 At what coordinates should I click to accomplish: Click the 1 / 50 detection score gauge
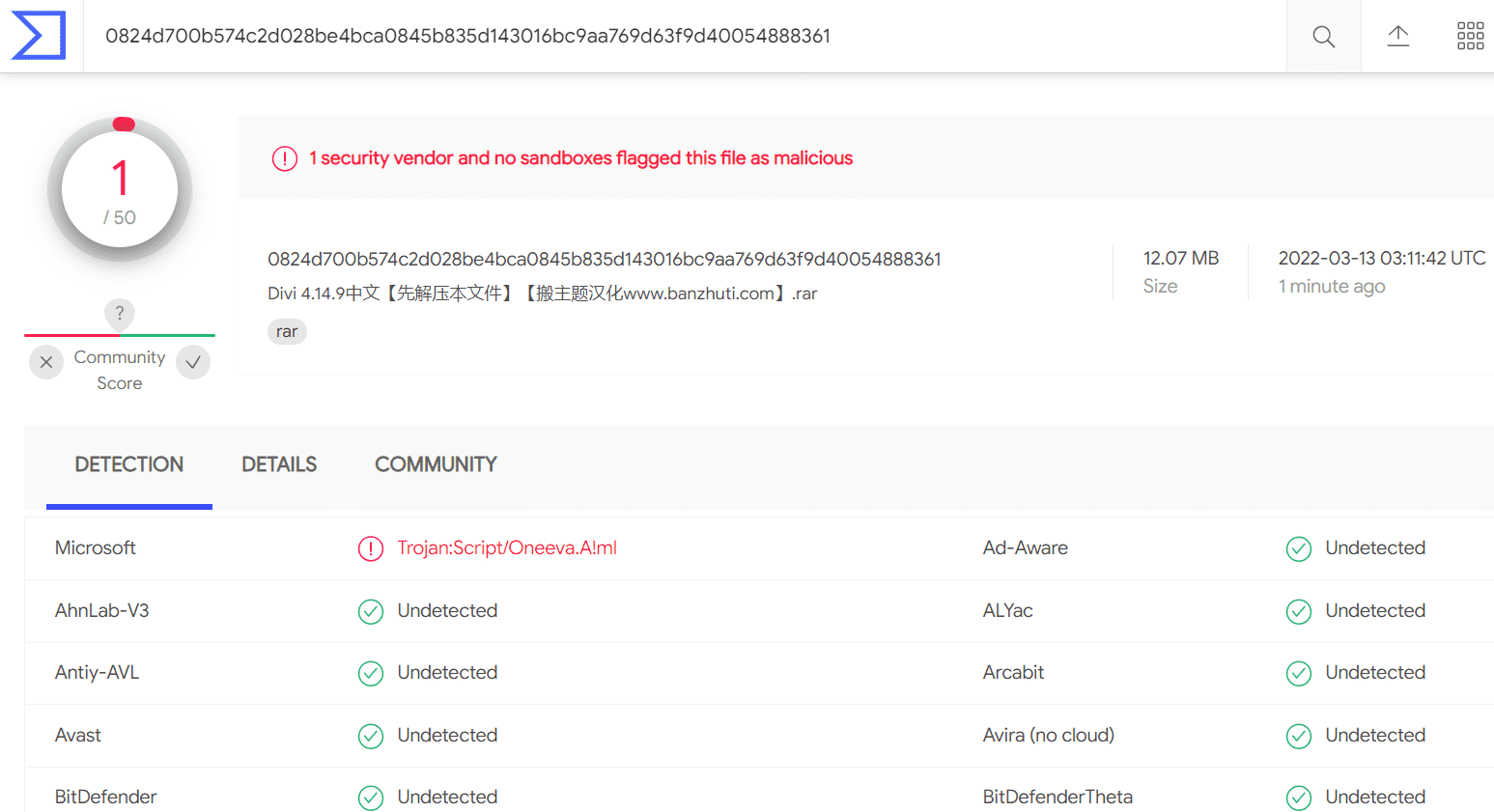coord(120,189)
